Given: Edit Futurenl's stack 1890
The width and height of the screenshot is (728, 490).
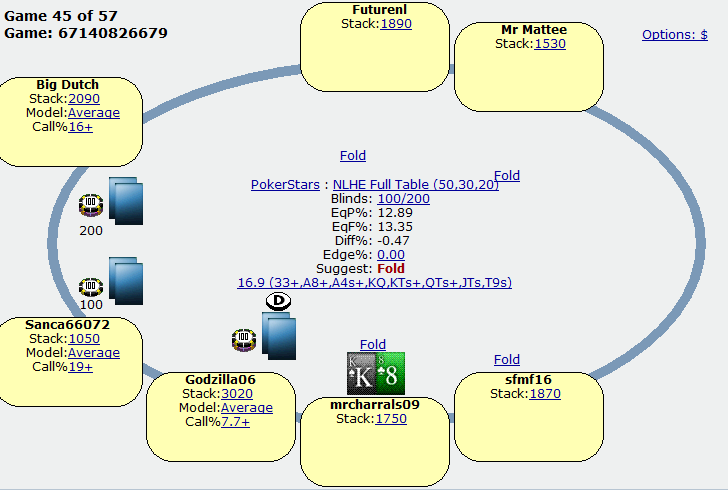Looking at the screenshot, I should [x=396, y=24].
